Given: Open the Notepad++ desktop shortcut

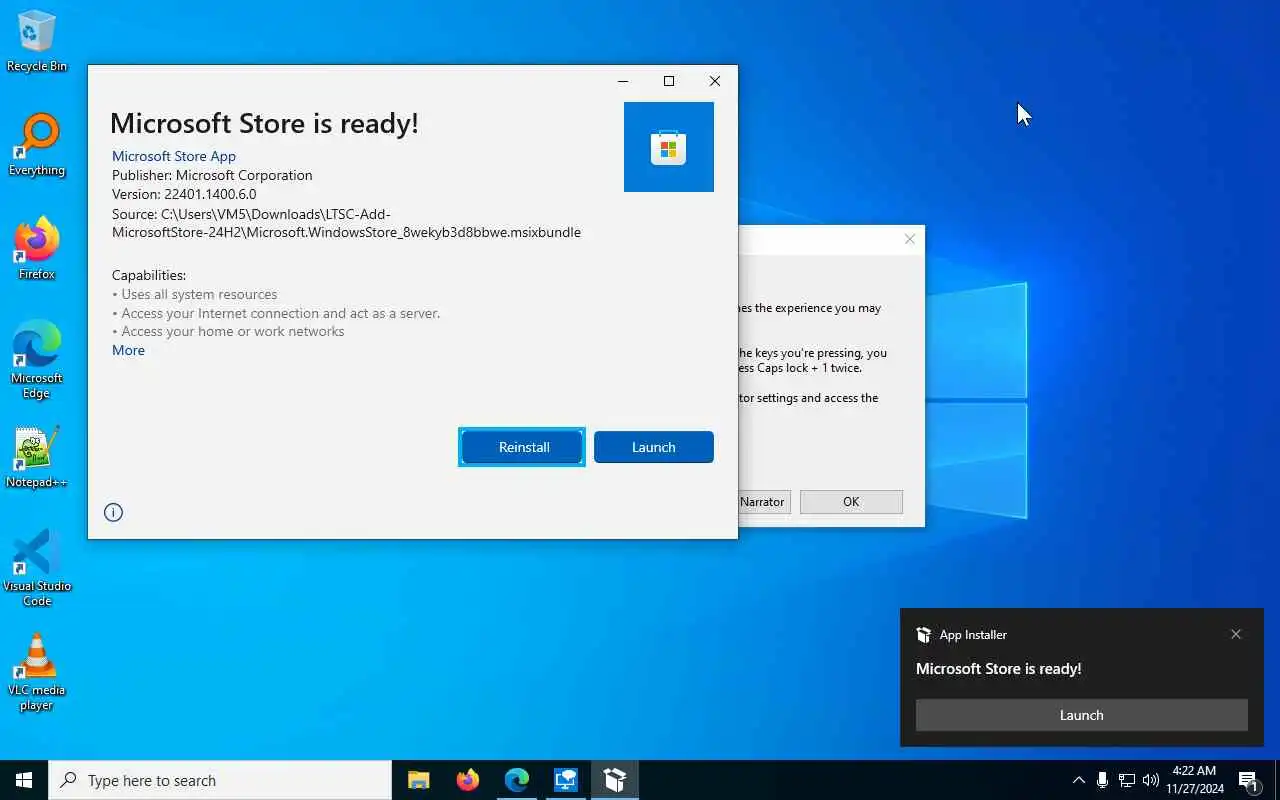Looking at the screenshot, I should click(x=37, y=458).
